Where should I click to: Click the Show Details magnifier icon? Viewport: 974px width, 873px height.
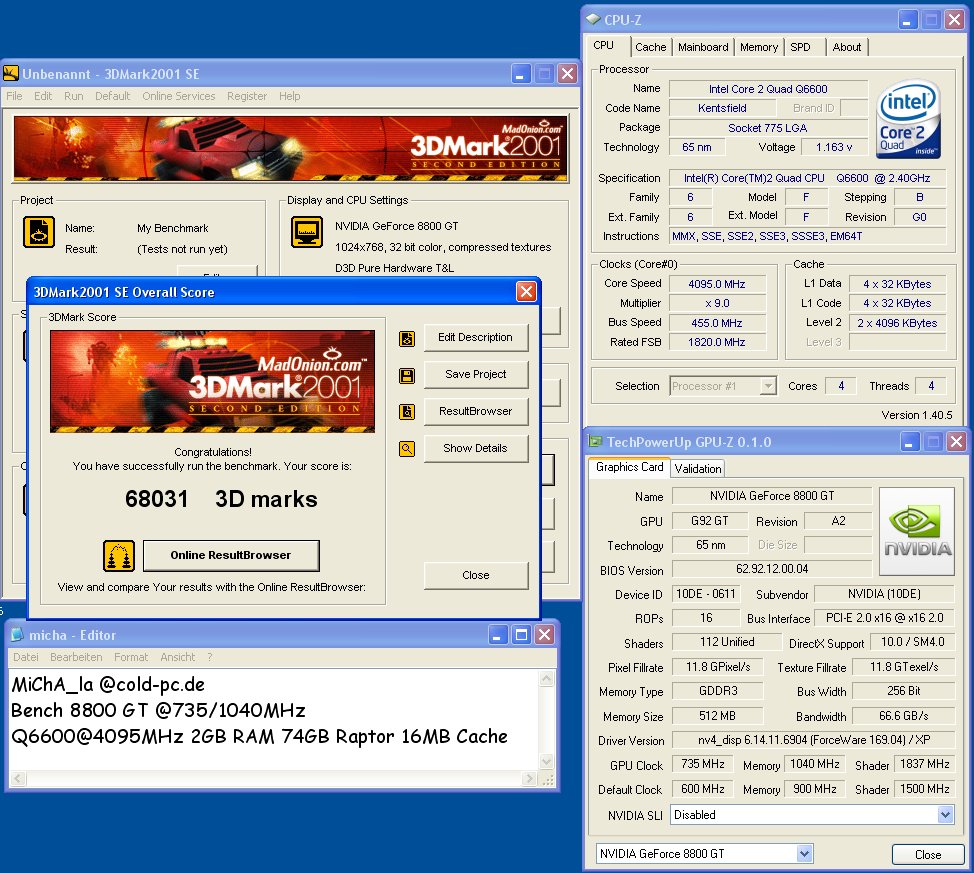(x=407, y=448)
